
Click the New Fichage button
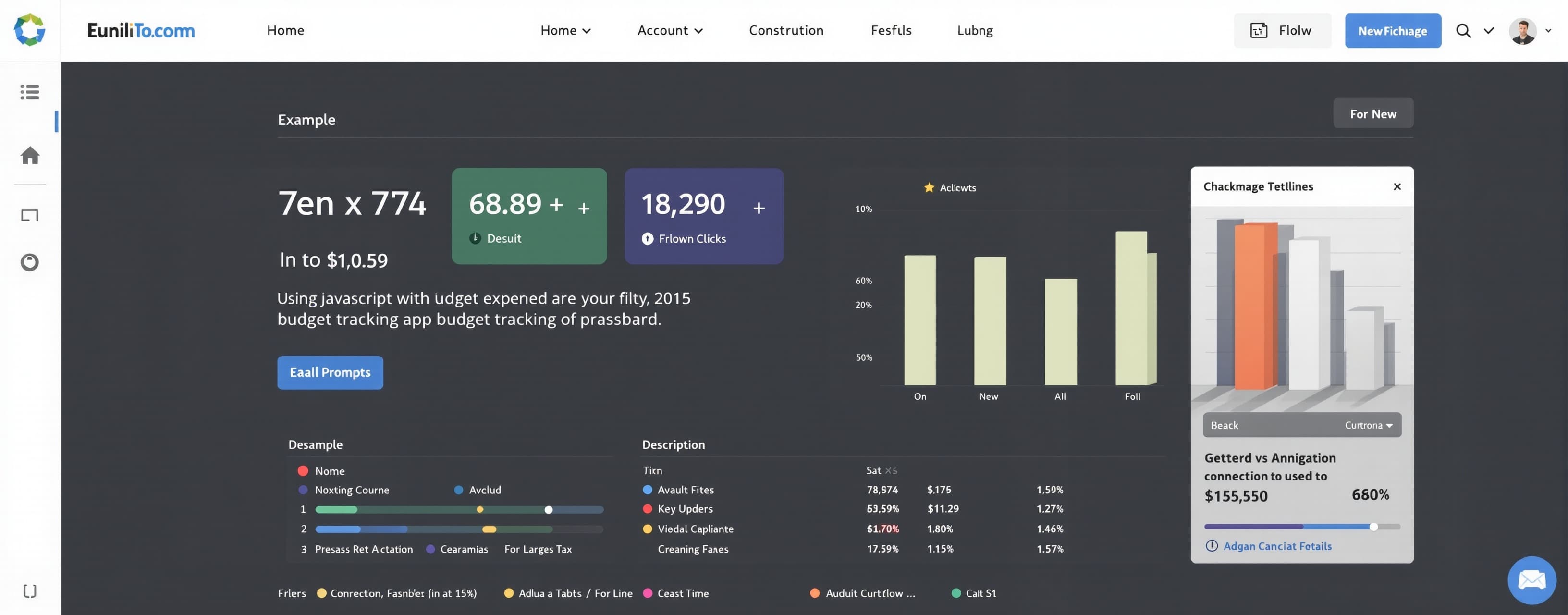pyautogui.click(x=1393, y=30)
